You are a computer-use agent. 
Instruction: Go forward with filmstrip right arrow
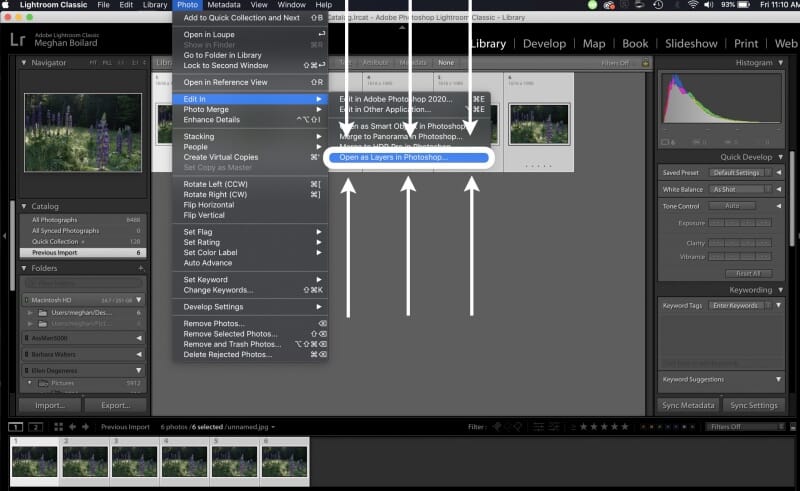click(x=85, y=427)
